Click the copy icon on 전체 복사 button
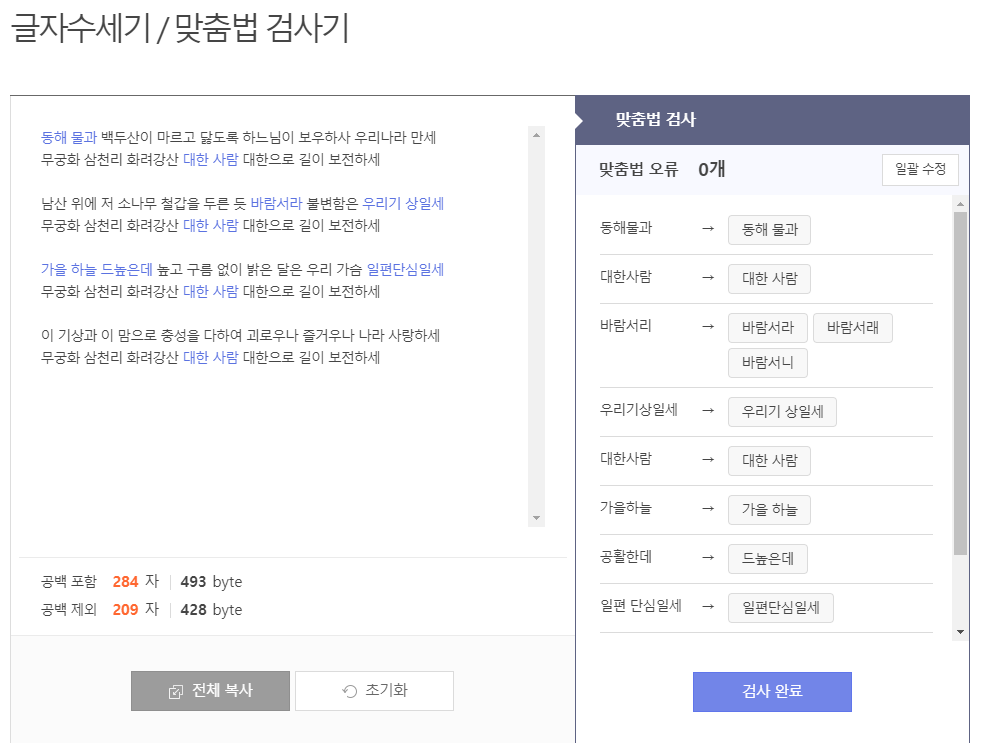Screen dimensions: 995x743 176,692
